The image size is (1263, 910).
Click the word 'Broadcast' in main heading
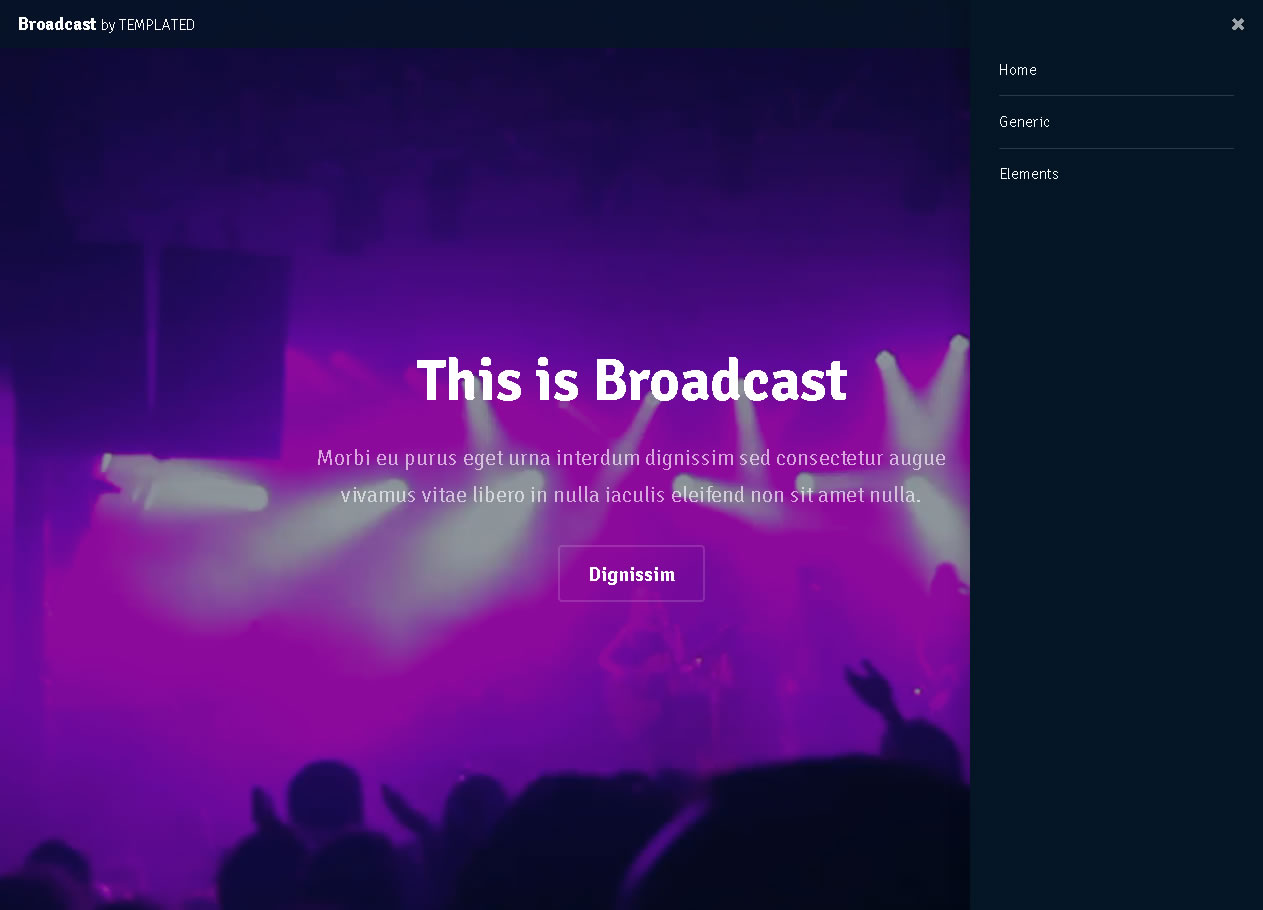click(x=720, y=381)
